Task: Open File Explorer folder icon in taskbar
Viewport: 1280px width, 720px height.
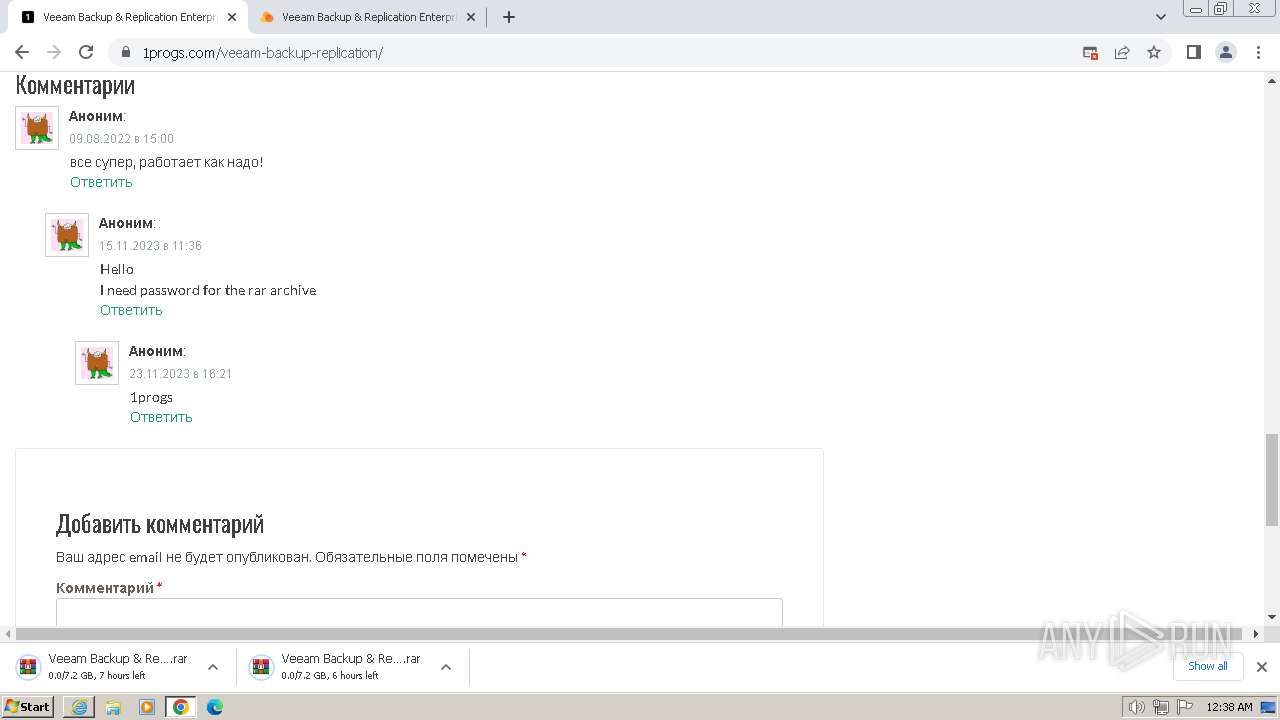Action: coord(113,707)
